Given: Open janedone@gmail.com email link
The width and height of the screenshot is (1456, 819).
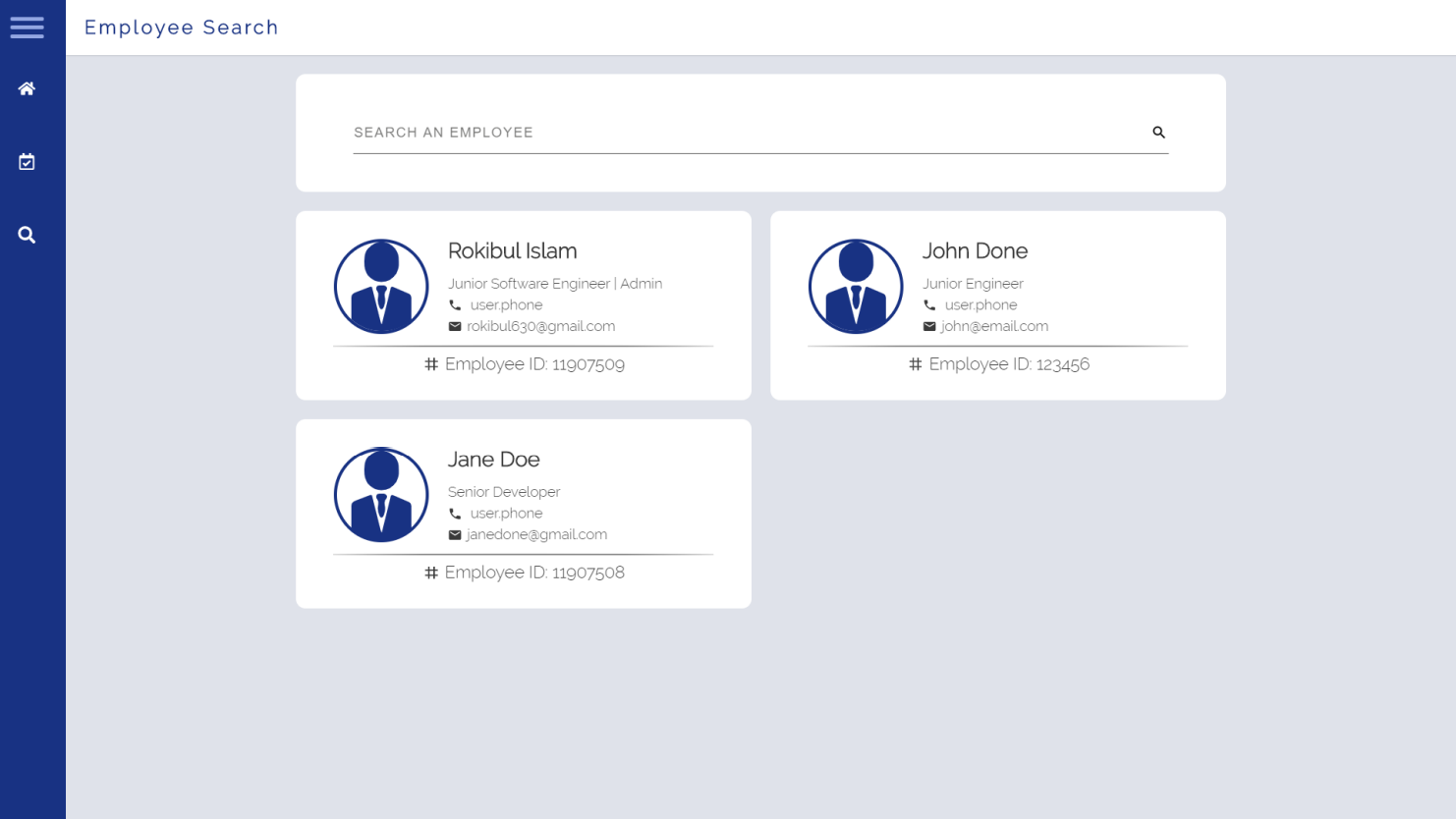Looking at the screenshot, I should pos(536,534).
